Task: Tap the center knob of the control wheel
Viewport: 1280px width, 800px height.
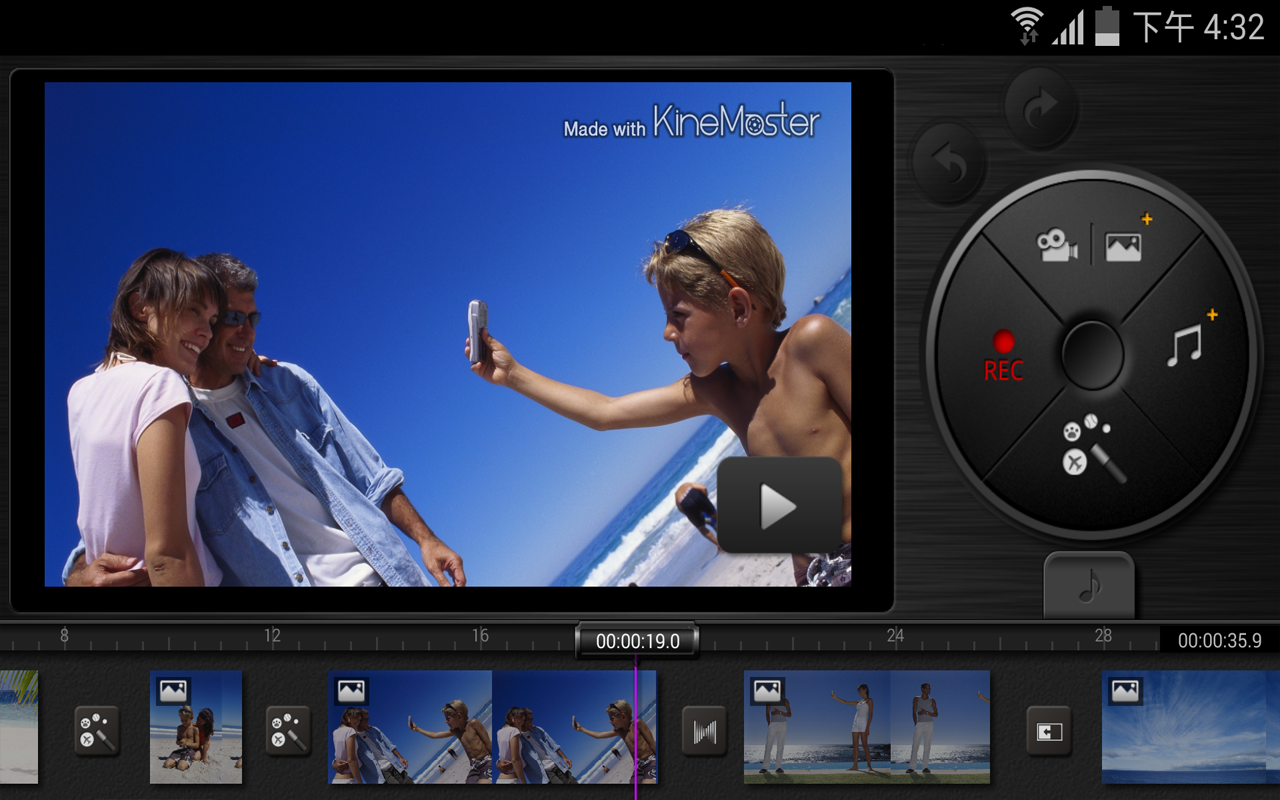Action: coord(1093,355)
